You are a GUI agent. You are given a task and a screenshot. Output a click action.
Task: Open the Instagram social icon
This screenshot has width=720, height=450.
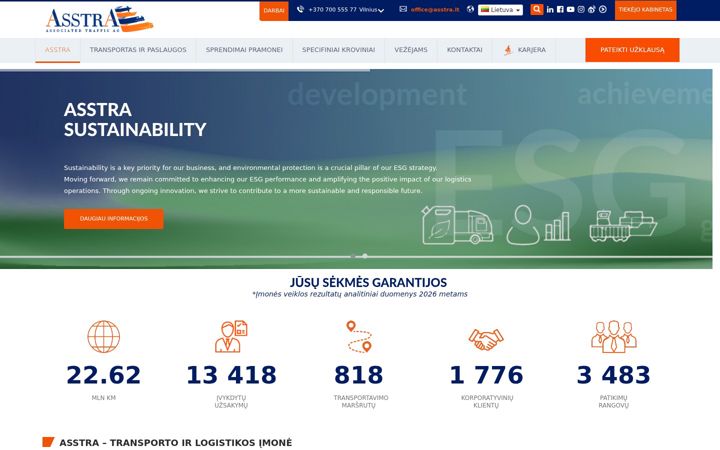581,9
